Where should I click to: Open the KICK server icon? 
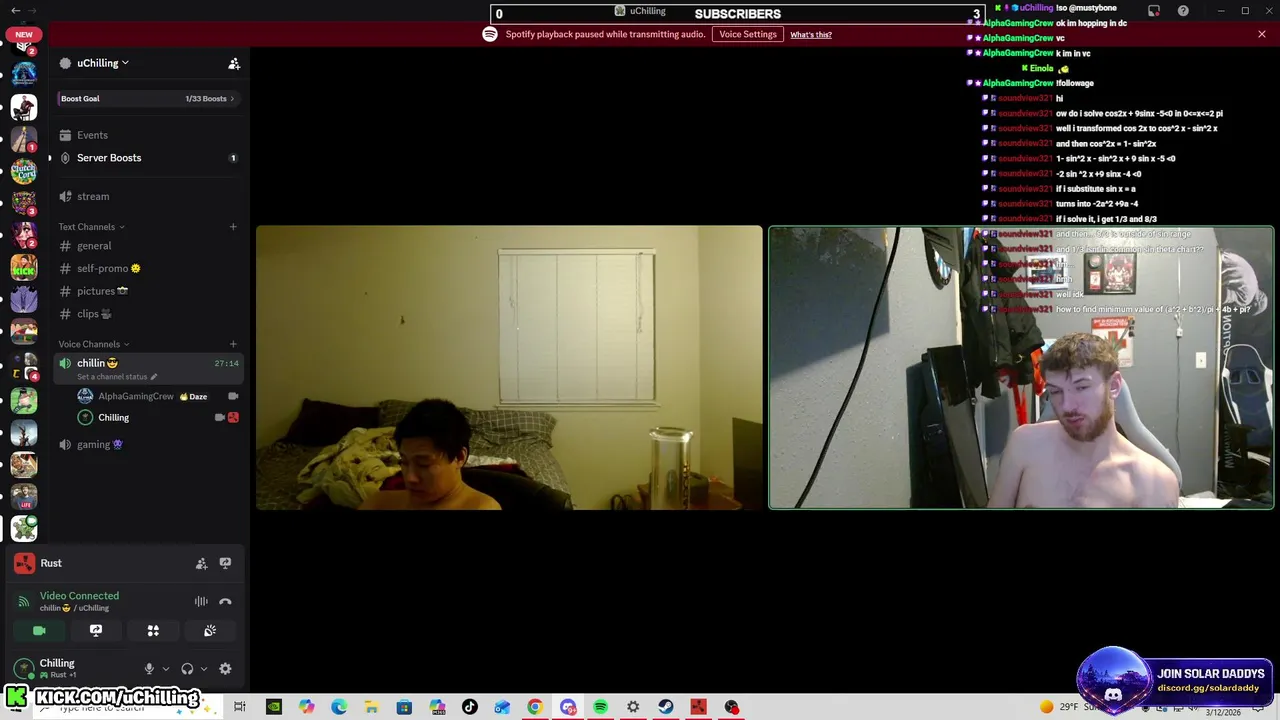coord(24,267)
